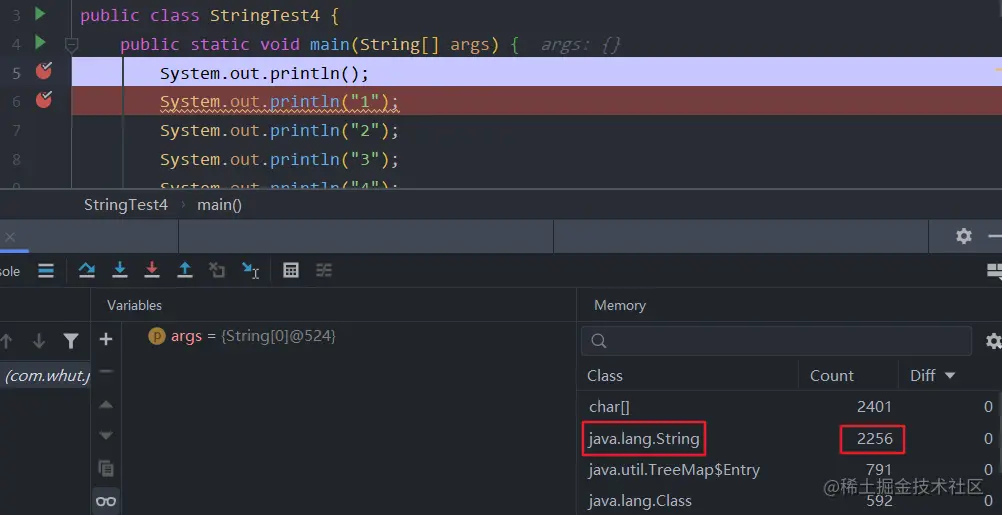Click the move watch down triangle
Screen dimensions: 1002x515
point(106,436)
